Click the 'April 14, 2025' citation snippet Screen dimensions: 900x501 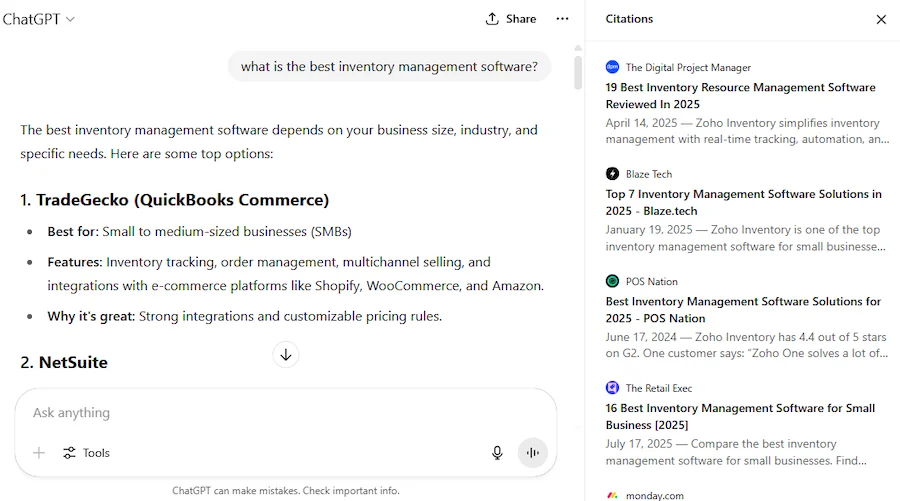click(747, 131)
